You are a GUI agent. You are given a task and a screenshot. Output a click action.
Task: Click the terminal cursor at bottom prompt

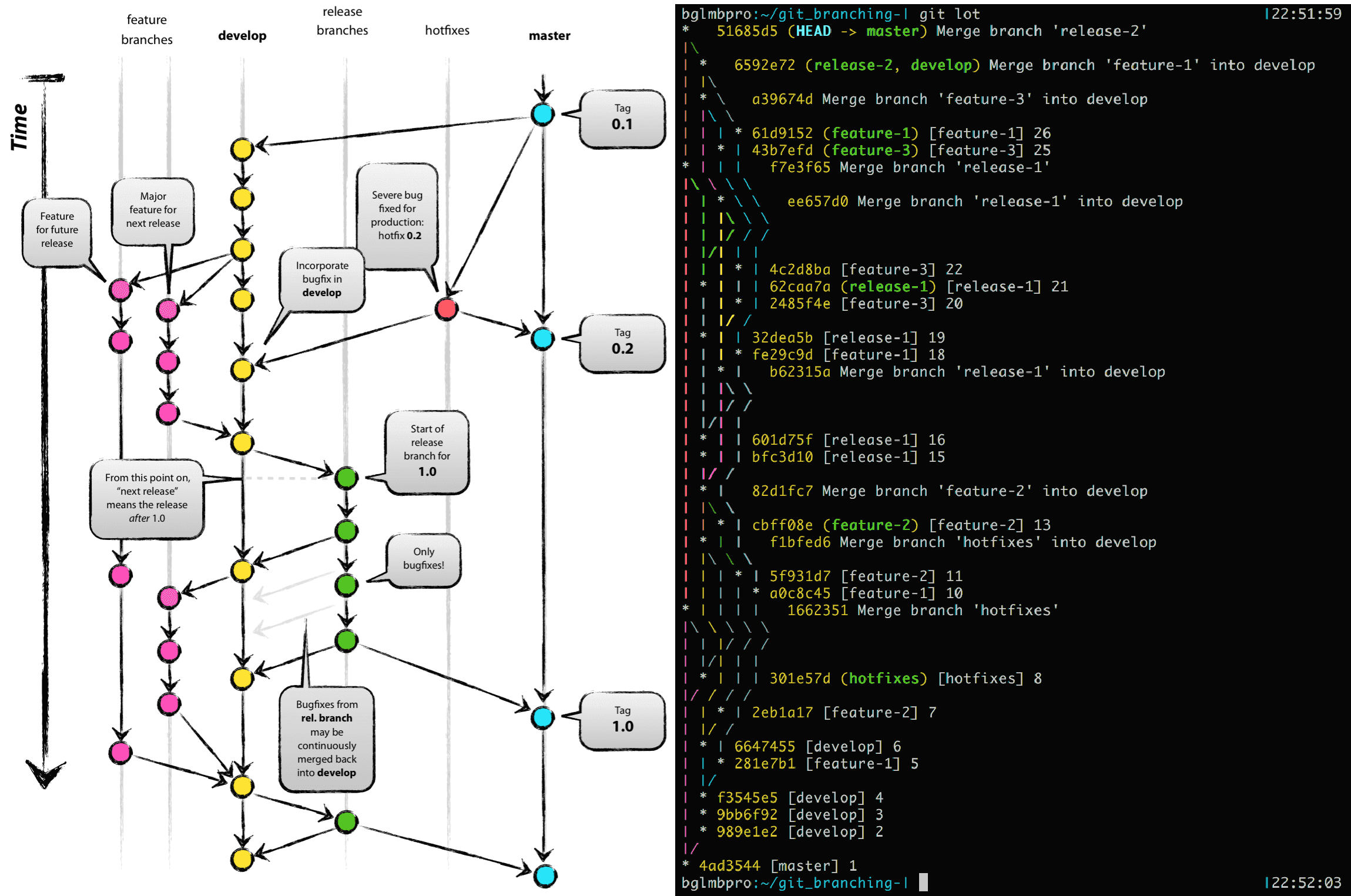pos(923,882)
